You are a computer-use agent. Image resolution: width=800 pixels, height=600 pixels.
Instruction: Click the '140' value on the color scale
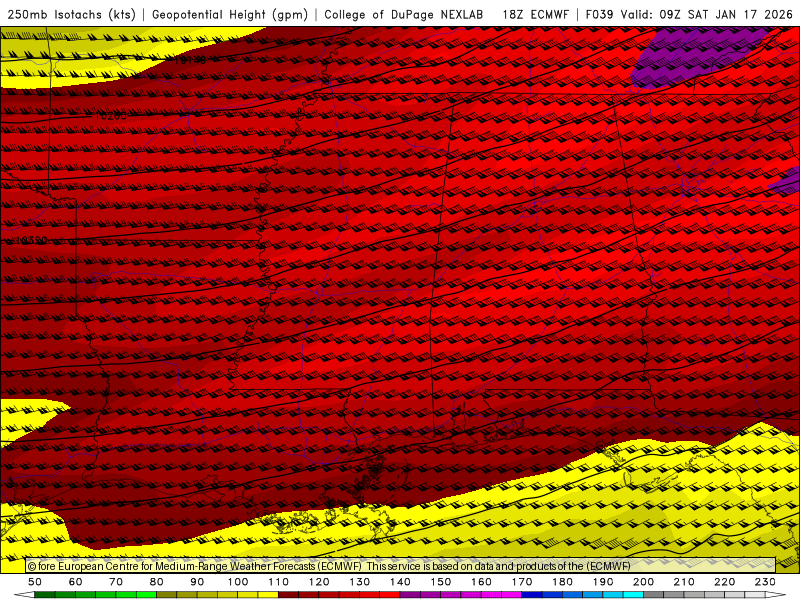coord(400,582)
